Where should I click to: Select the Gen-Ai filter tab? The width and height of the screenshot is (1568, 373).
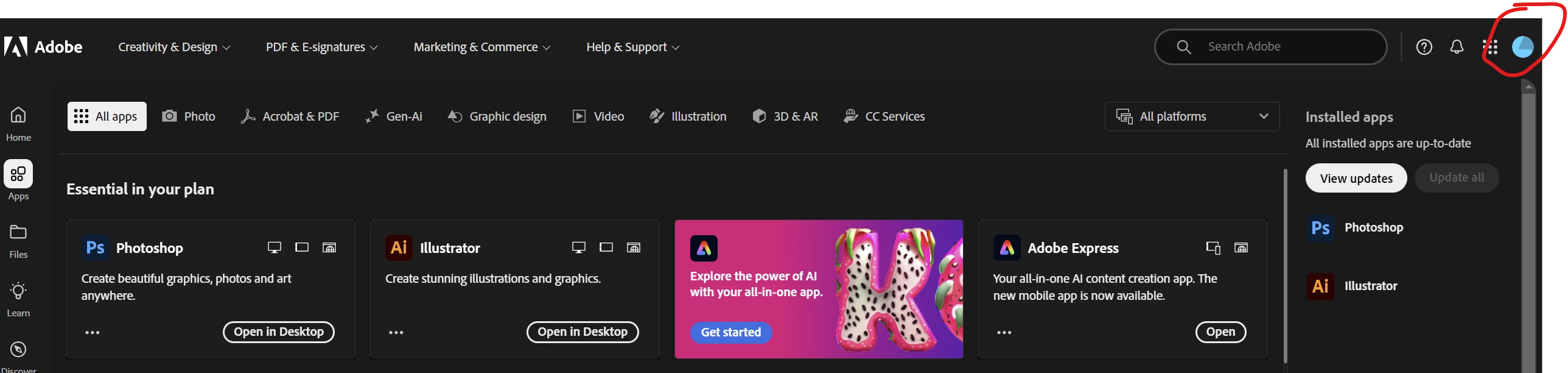393,116
